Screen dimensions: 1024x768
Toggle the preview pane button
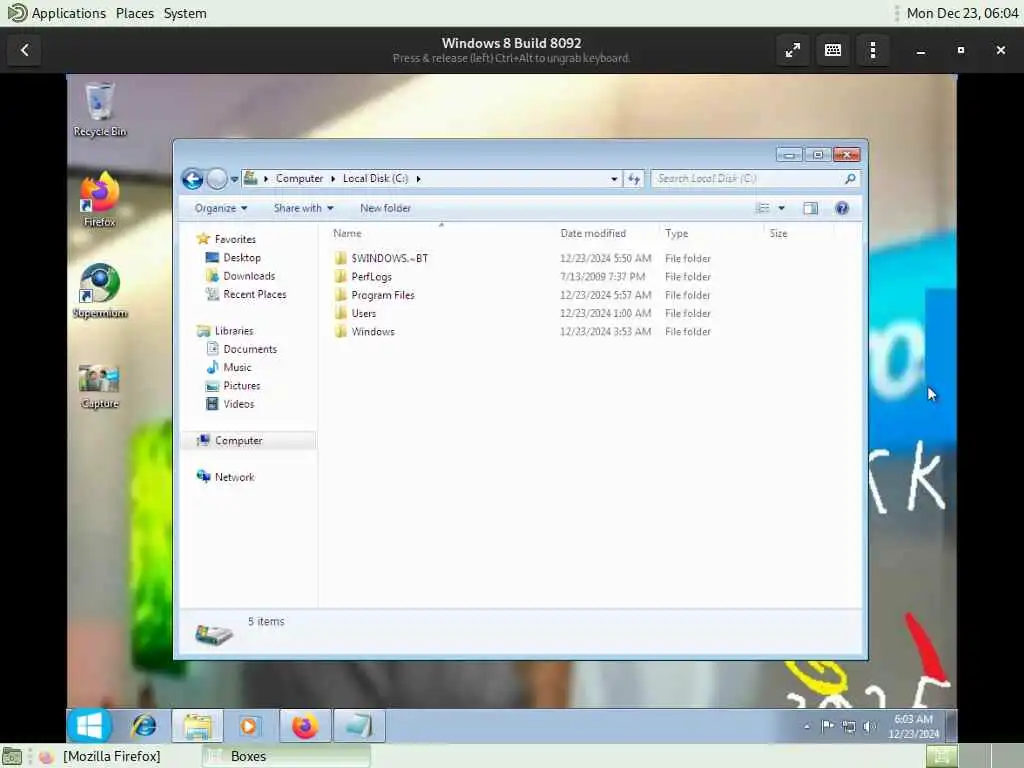tap(810, 208)
